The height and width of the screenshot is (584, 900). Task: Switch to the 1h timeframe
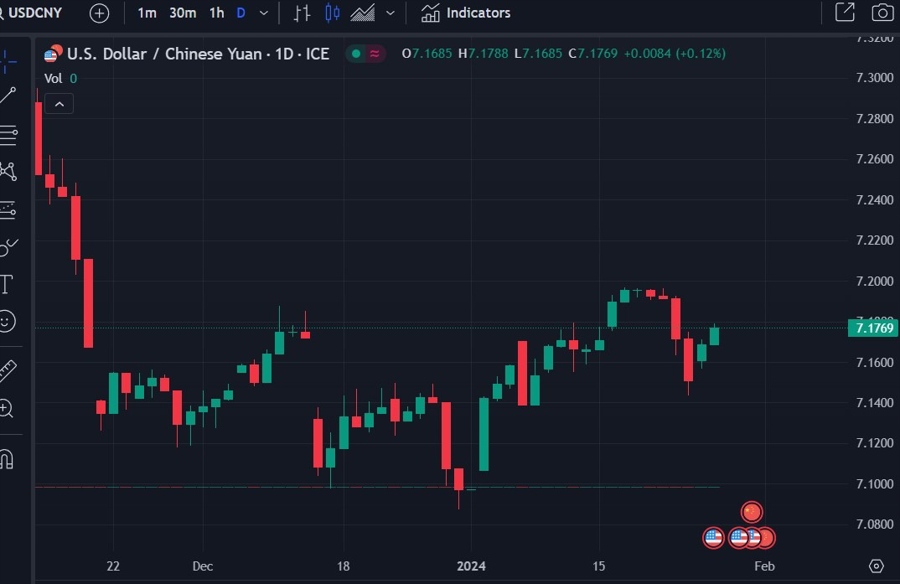pyautogui.click(x=216, y=13)
